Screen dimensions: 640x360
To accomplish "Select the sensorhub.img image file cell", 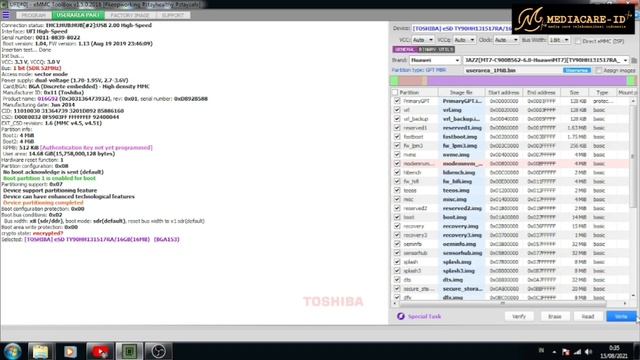I will click(x=462, y=253).
